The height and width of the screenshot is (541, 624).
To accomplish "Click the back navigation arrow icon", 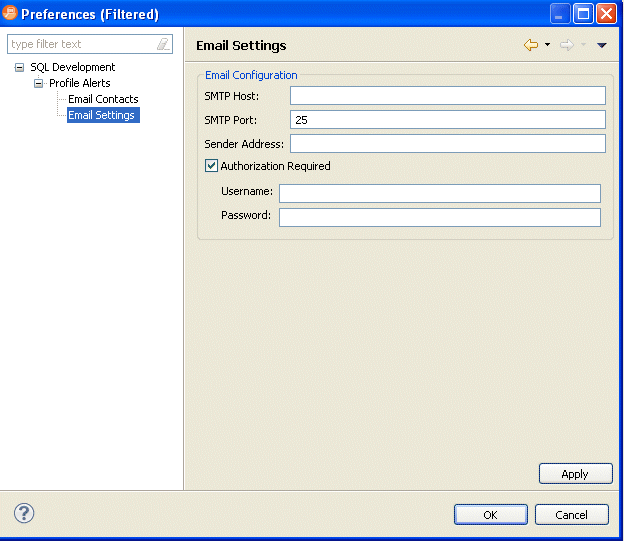I will [531, 45].
